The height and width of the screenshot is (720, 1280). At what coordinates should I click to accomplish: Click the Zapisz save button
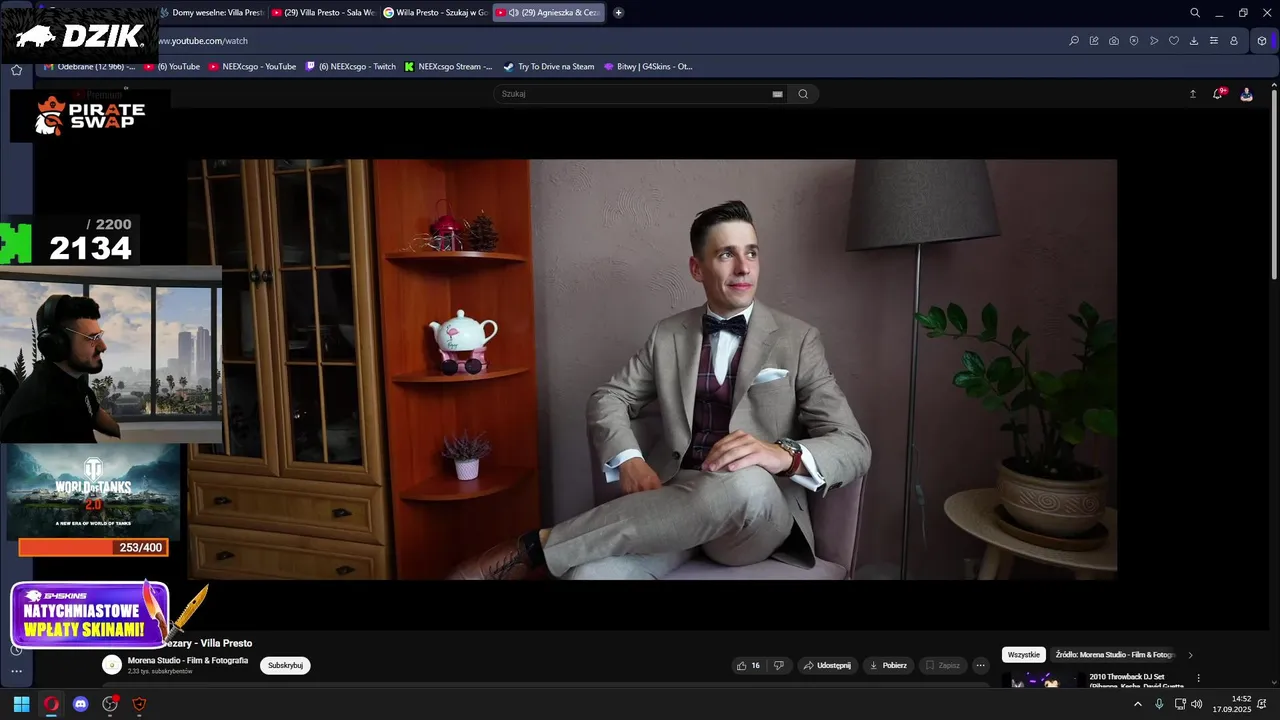coord(942,665)
